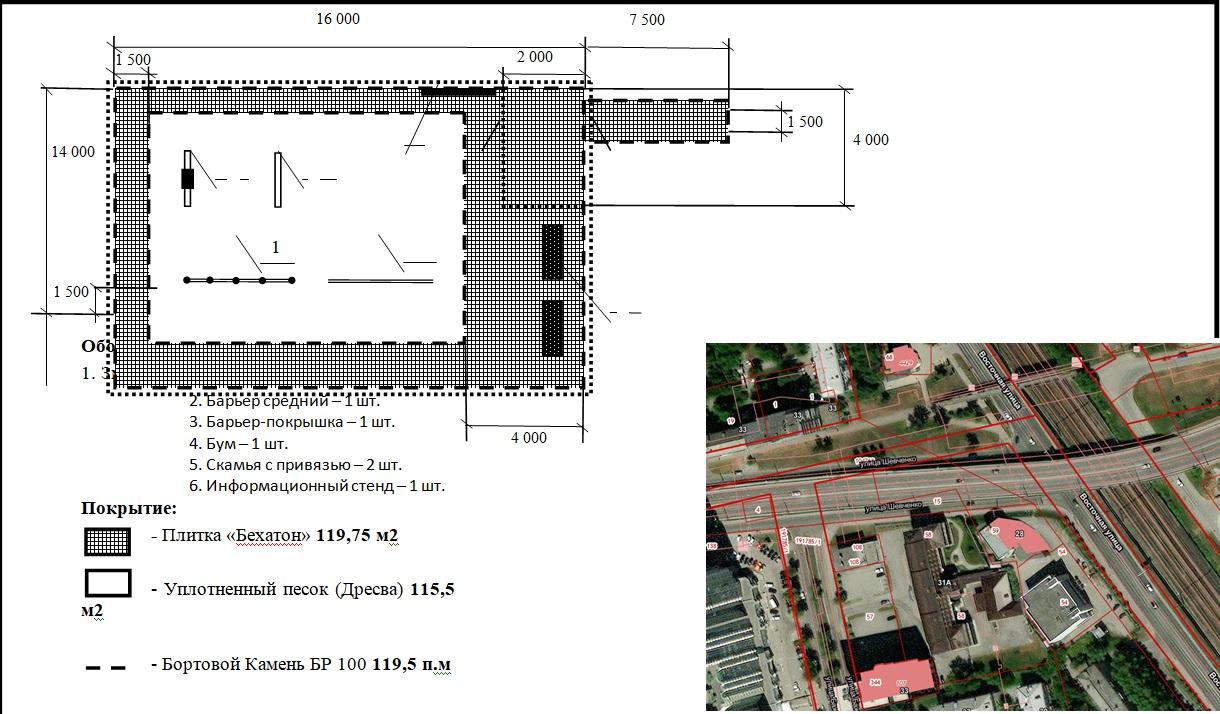Click the 7 500 dimension label
Screen dimensions: 1220x714
click(x=646, y=20)
